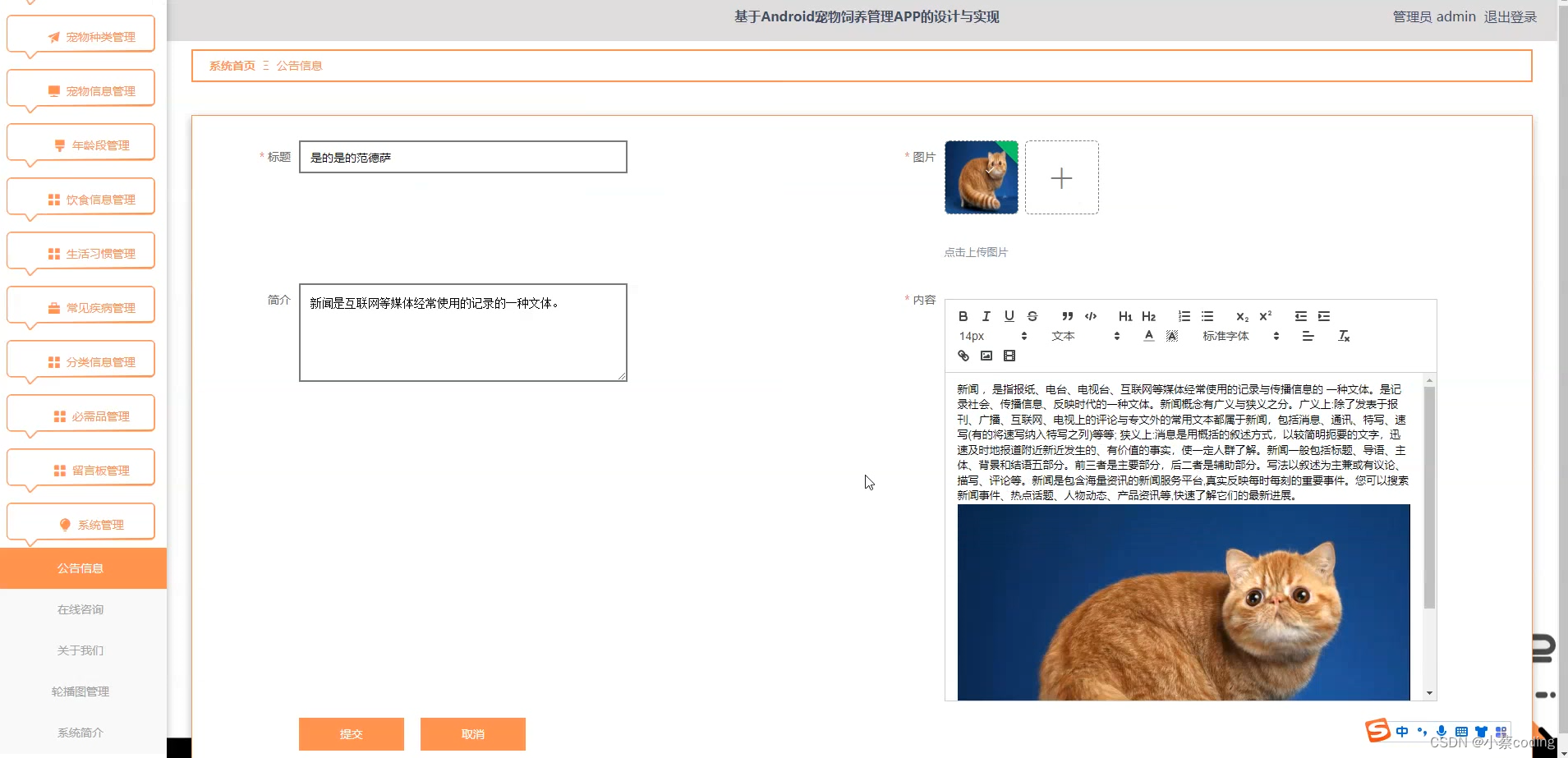This screenshot has height=758, width=1568.
Task: Click the Sogou microphone voice input icon
Action: click(x=1442, y=732)
